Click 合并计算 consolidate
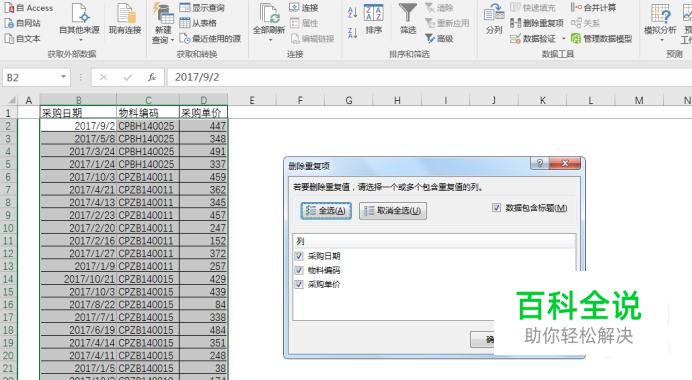The width and height of the screenshot is (692, 380). point(593,8)
